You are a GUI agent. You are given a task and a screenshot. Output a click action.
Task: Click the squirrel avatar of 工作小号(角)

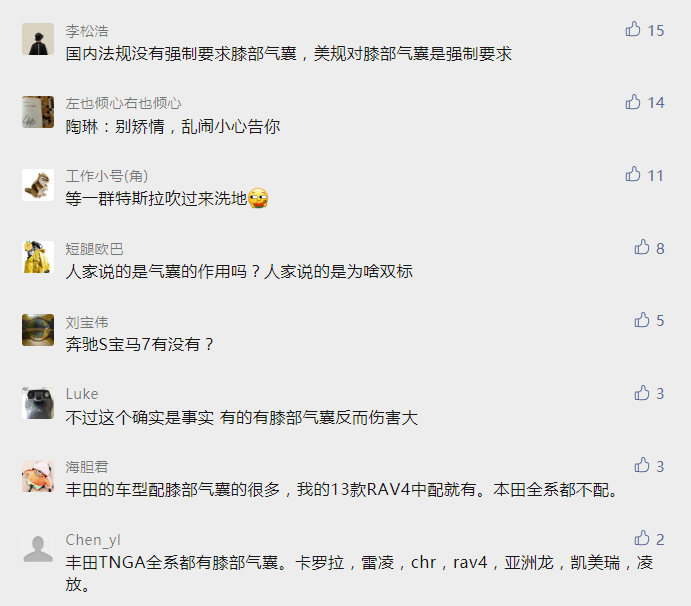point(38,185)
